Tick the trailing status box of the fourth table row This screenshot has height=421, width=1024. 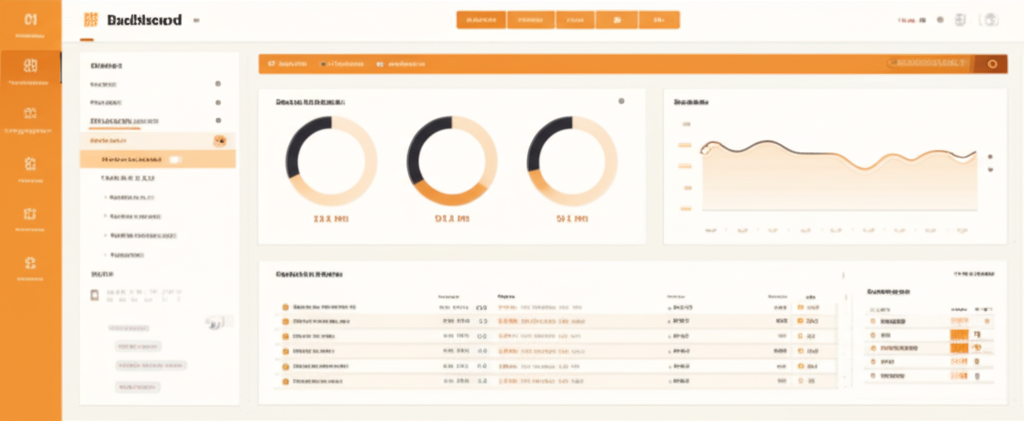801,351
